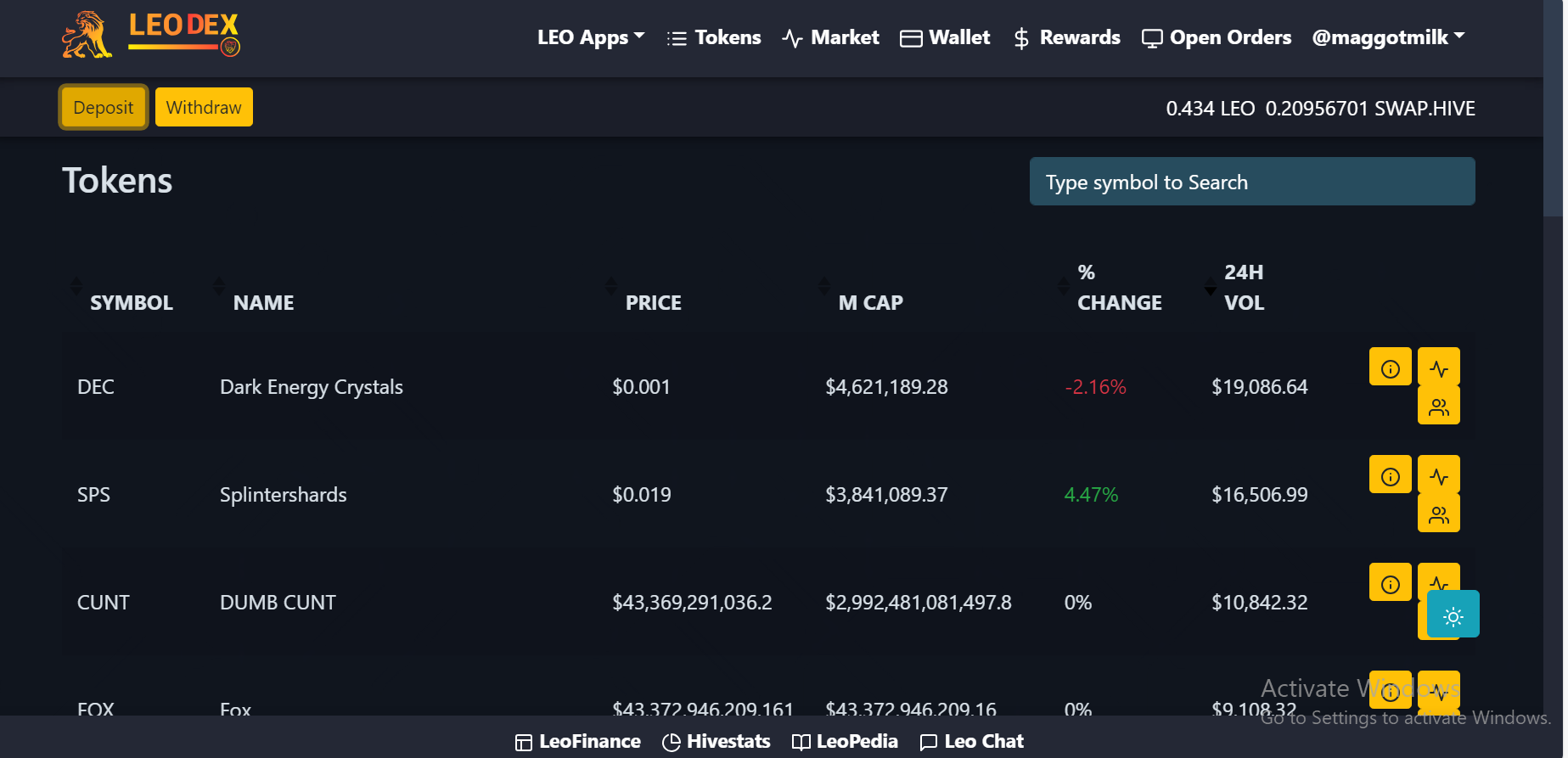Click the SPS symbol cell
This screenshot has width=1568, height=758.
[x=93, y=495]
